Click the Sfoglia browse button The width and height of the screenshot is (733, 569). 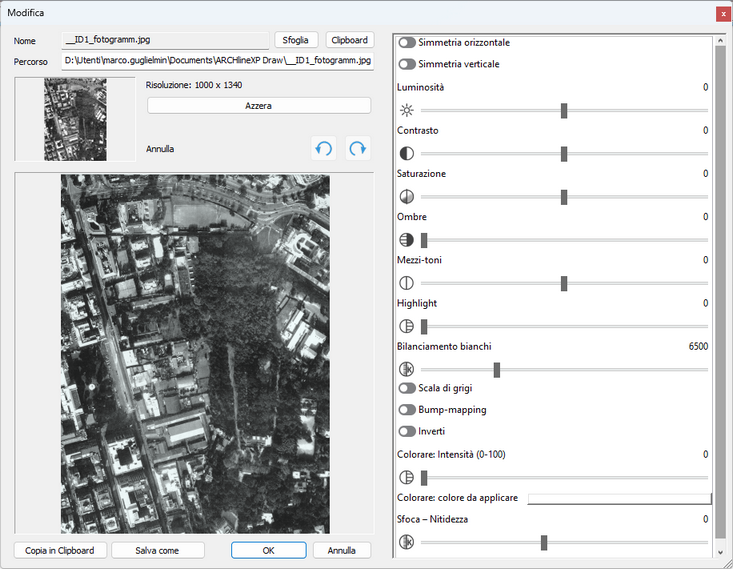pos(296,40)
